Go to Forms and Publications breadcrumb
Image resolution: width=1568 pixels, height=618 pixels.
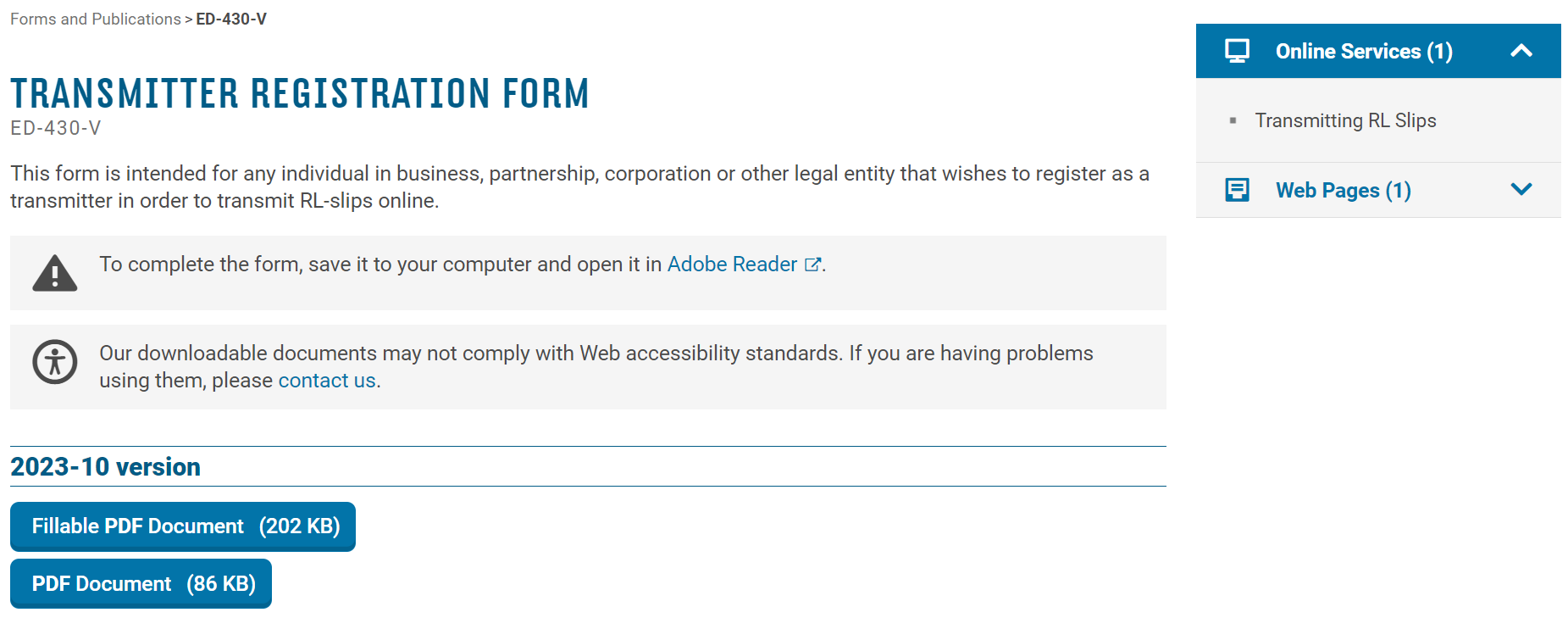coord(96,19)
